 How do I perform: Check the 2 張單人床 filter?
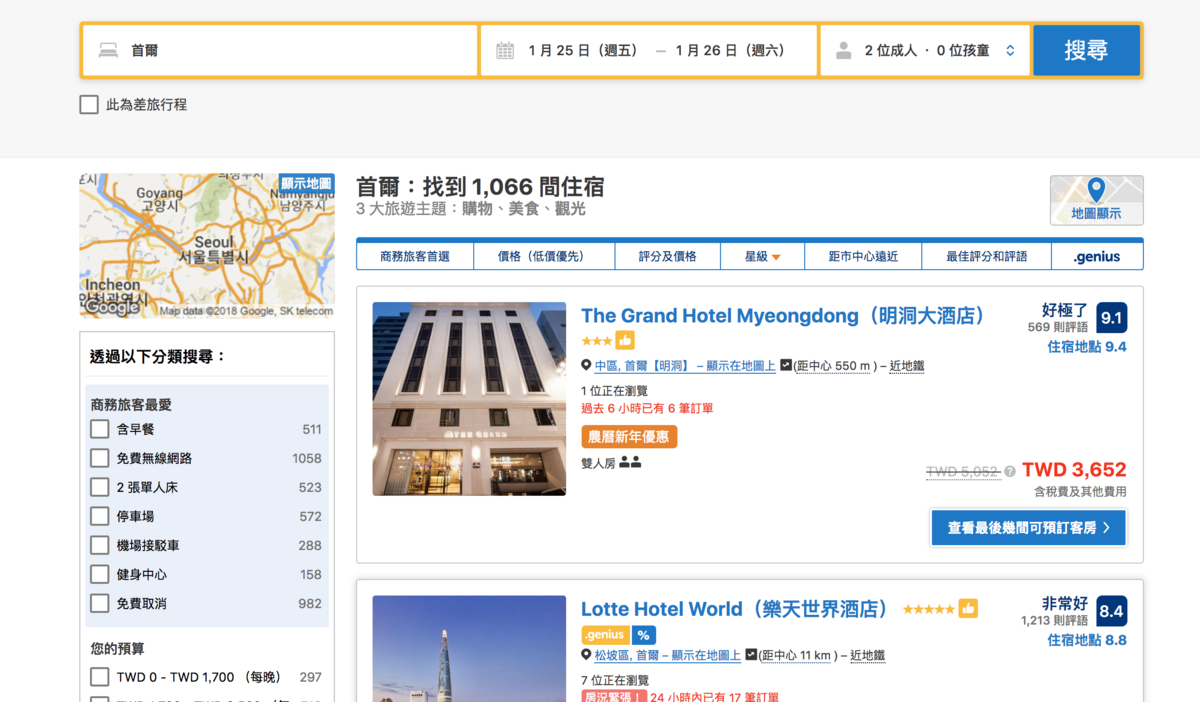tap(100, 487)
